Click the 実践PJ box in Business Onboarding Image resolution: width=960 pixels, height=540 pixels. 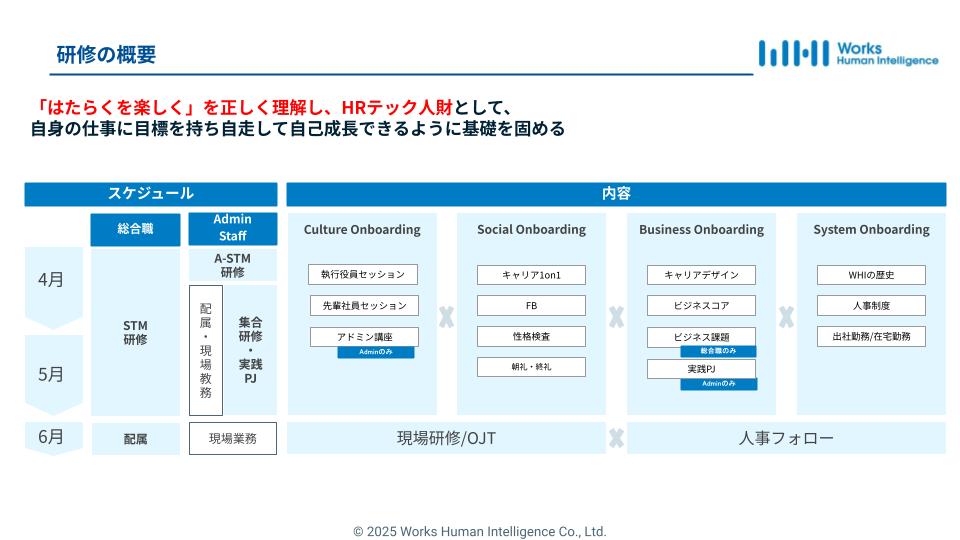tap(702, 369)
